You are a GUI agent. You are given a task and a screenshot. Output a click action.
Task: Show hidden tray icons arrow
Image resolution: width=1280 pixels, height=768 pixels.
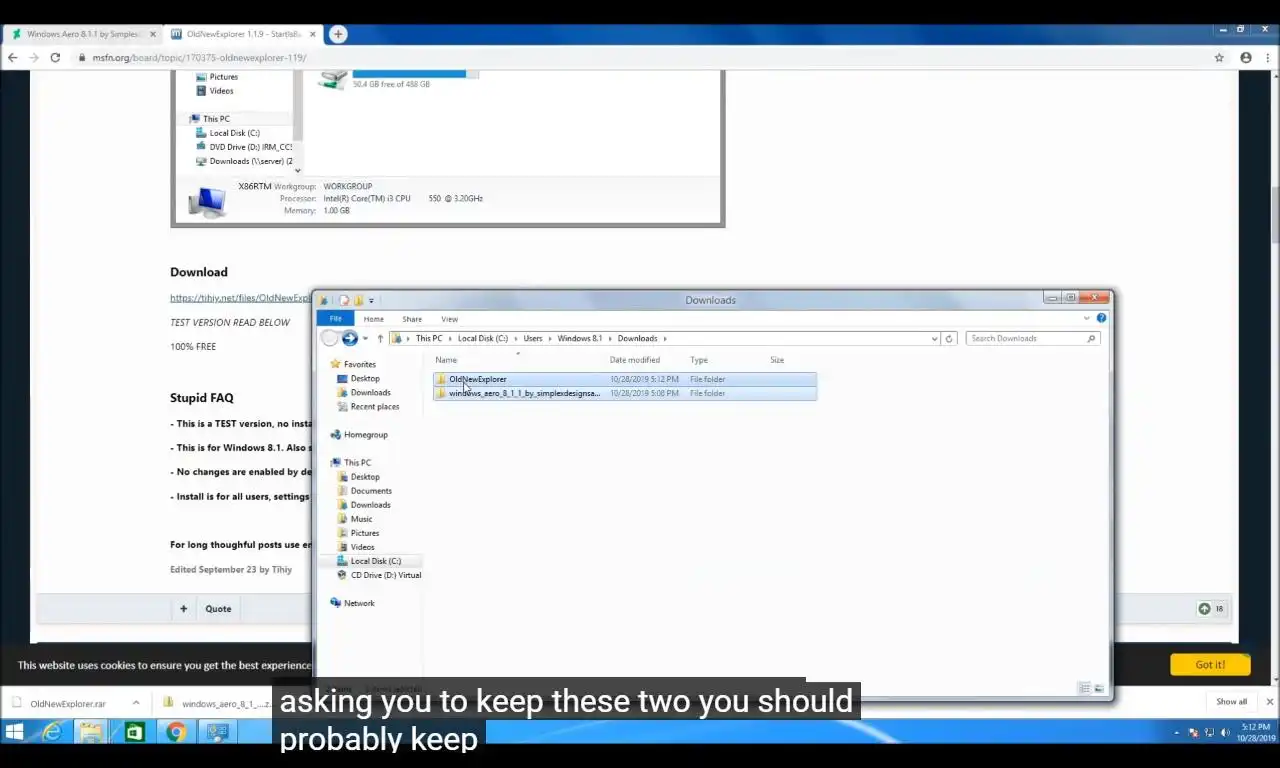pyautogui.click(x=1176, y=733)
